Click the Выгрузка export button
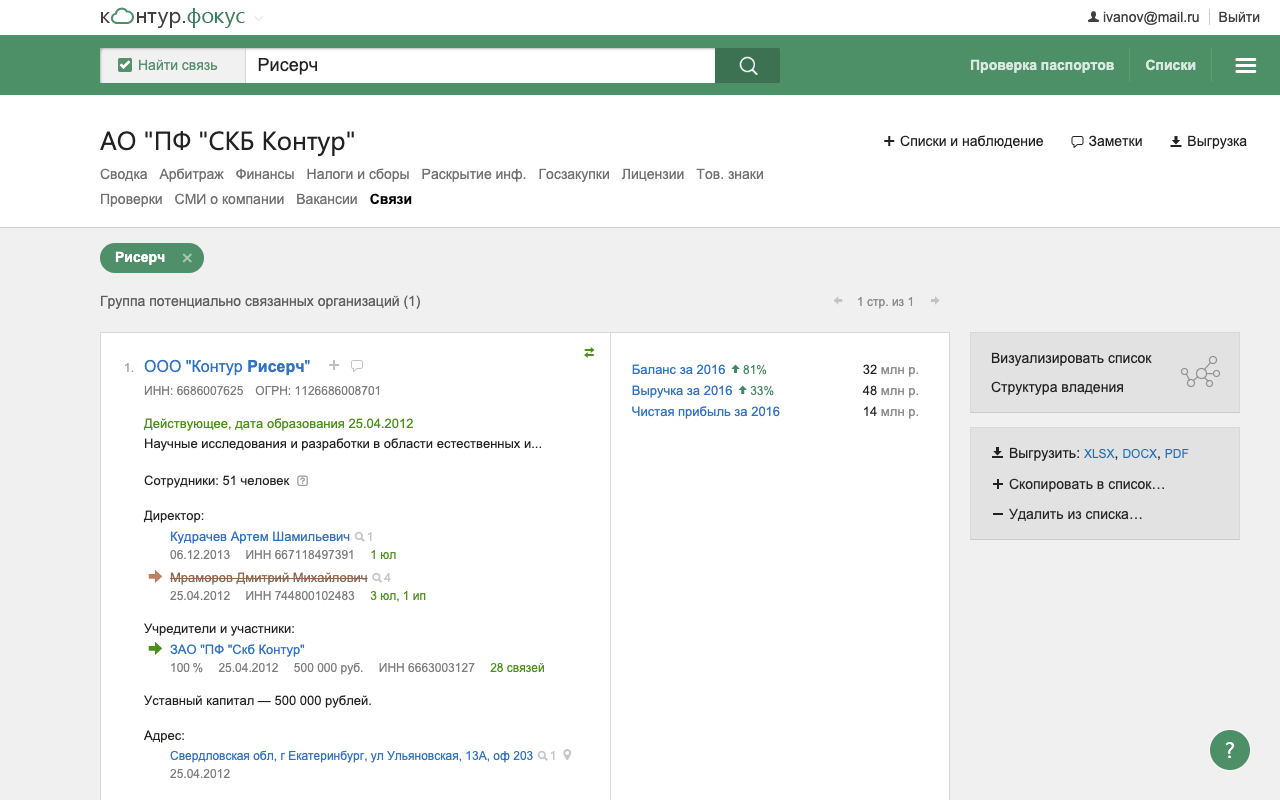 coord(1208,141)
